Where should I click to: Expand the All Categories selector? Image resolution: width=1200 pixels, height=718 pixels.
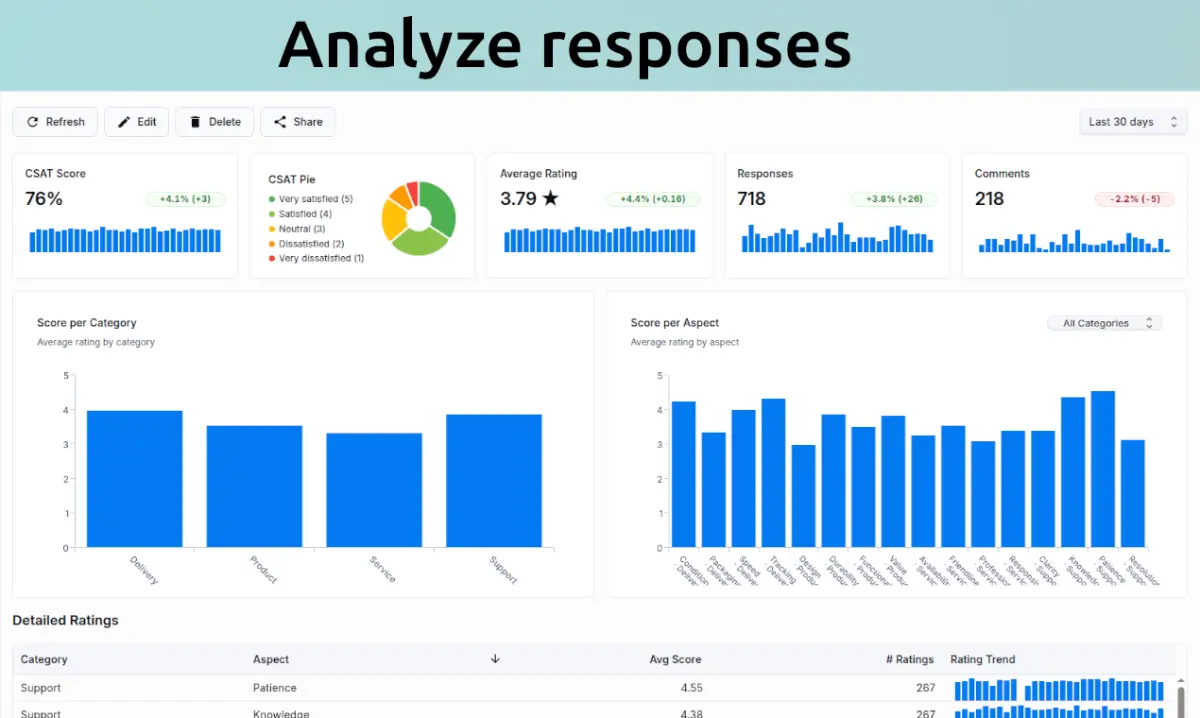point(1103,323)
